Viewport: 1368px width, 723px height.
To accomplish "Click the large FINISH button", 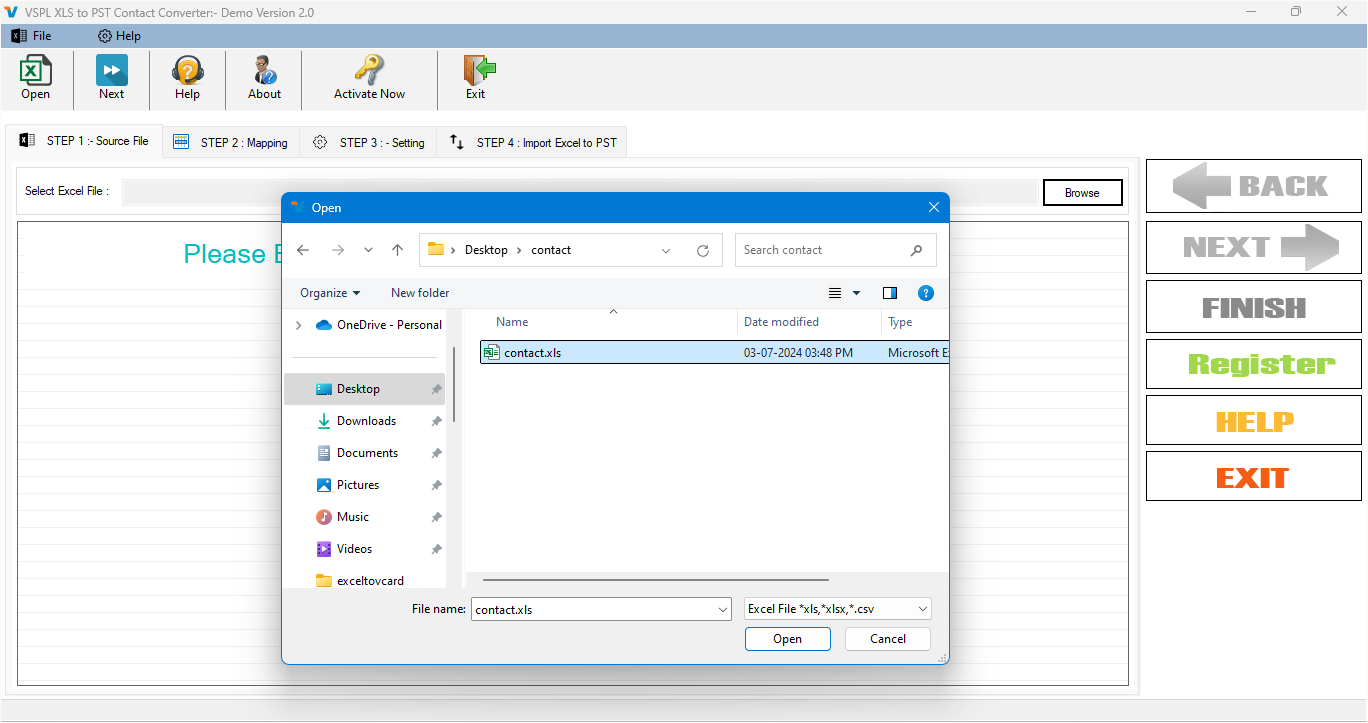I will 1253,307.
